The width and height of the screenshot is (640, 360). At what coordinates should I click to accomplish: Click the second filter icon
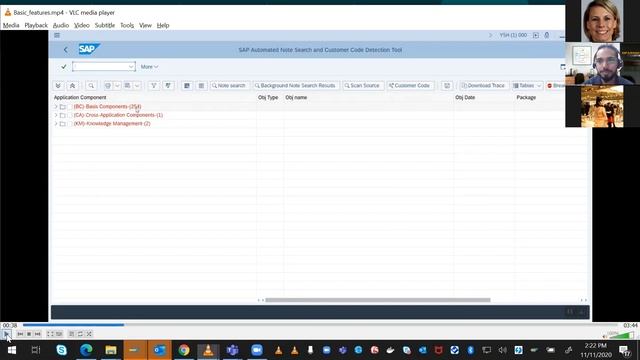[x=168, y=86]
